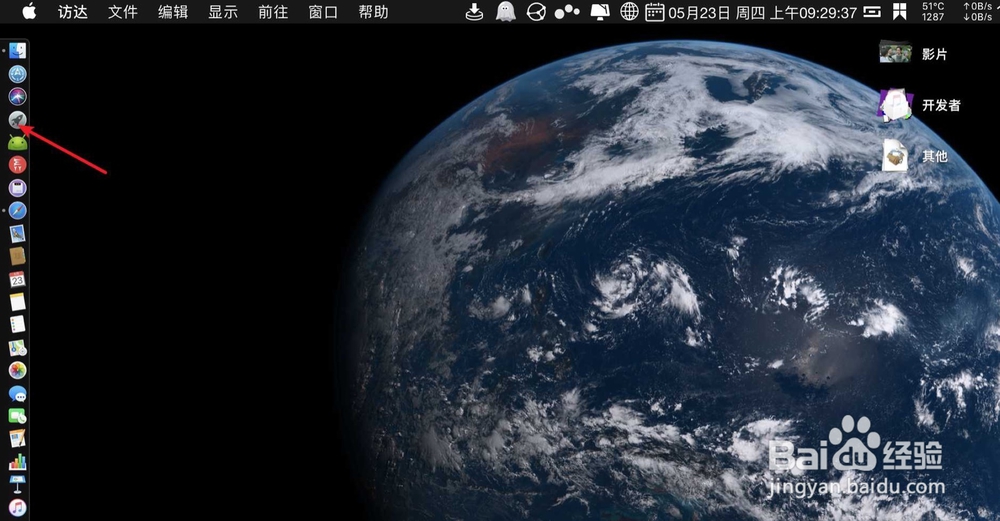This screenshot has width=1000, height=521.
Task: Open the 前往 menu
Action: click(x=273, y=11)
